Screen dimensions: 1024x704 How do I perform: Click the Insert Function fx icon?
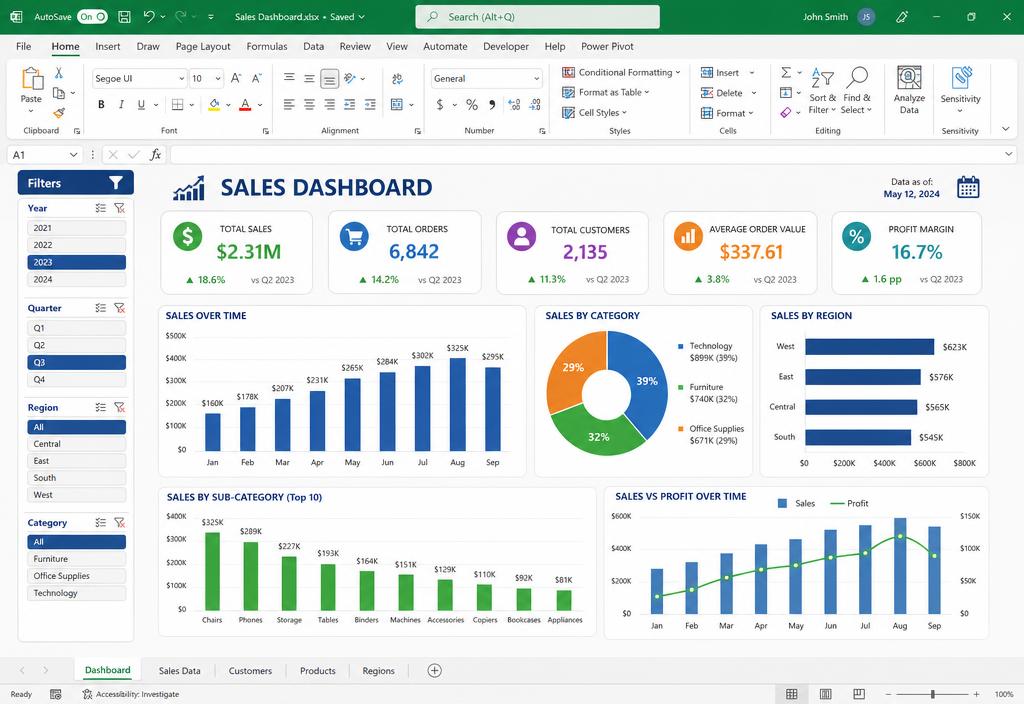point(155,155)
